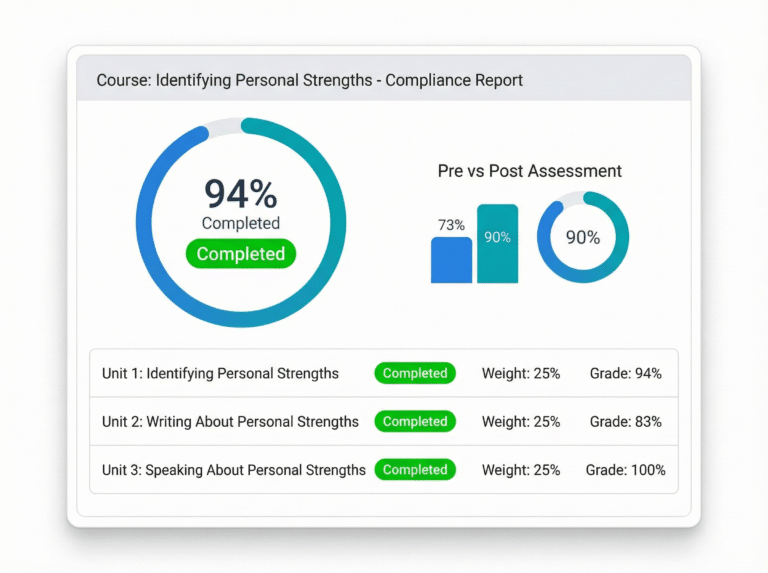Click Unit 2 Grade: 83% value
The height and width of the screenshot is (573, 768).
pyautogui.click(x=625, y=421)
